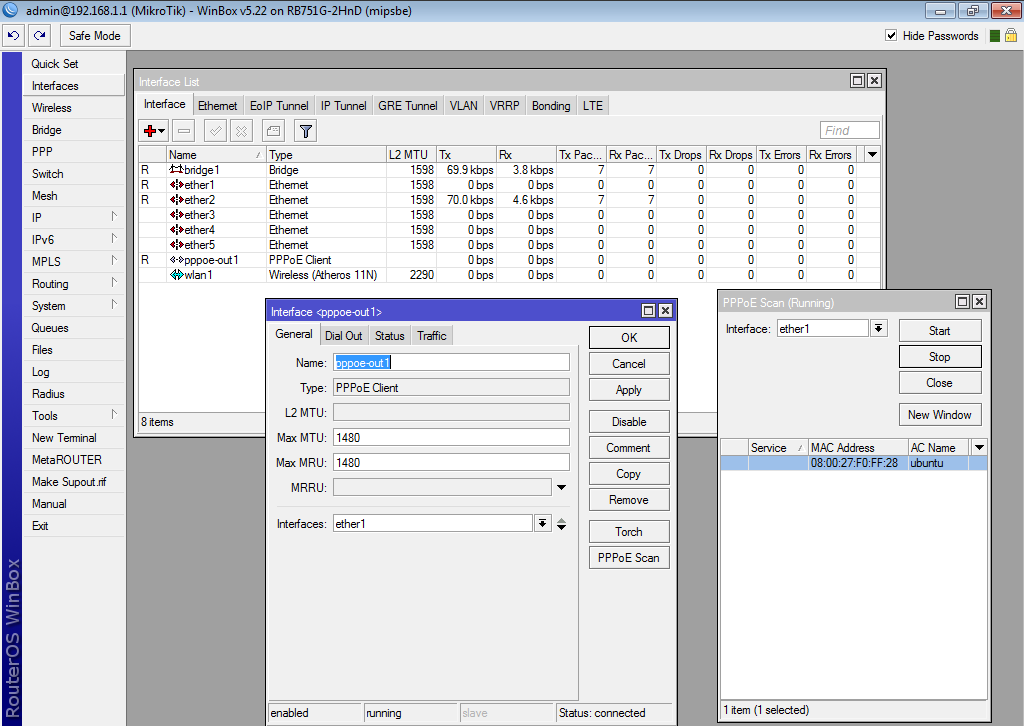Click the Undo arrow in WinBox toolbar

[14, 36]
